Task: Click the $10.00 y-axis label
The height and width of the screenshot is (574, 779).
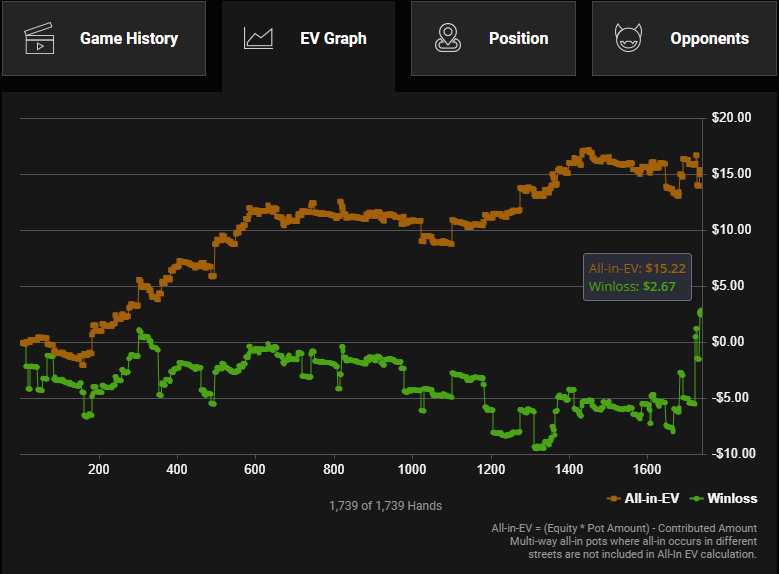Action: 731,230
